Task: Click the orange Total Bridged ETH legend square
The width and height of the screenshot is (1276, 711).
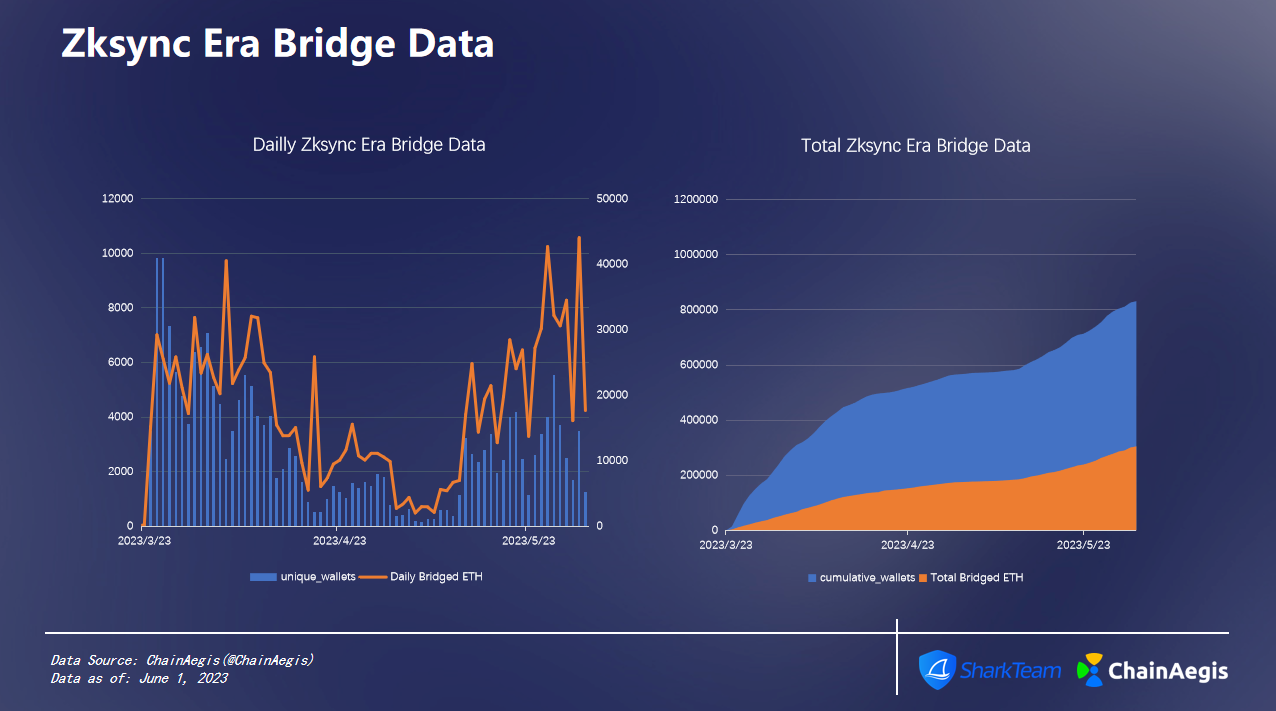Action: tap(923, 578)
